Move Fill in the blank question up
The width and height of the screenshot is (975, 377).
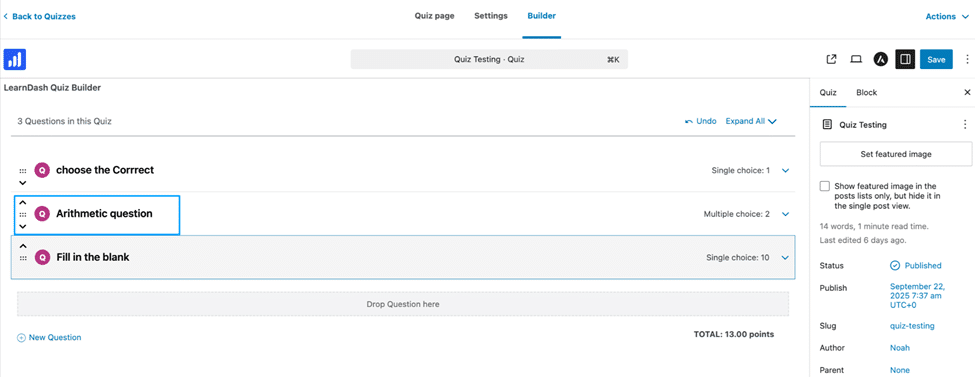(23, 246)
